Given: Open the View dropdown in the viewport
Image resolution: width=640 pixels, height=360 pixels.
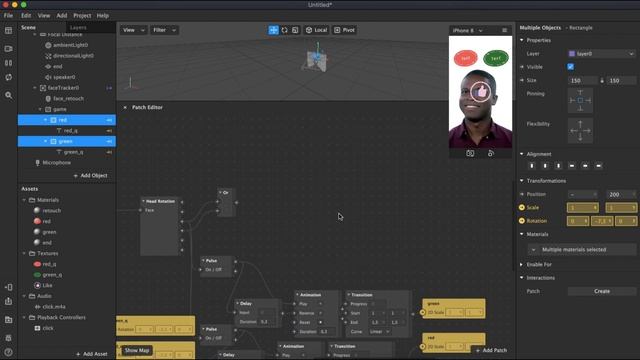Looking at the screenshot, I should (x=133, y=30).
